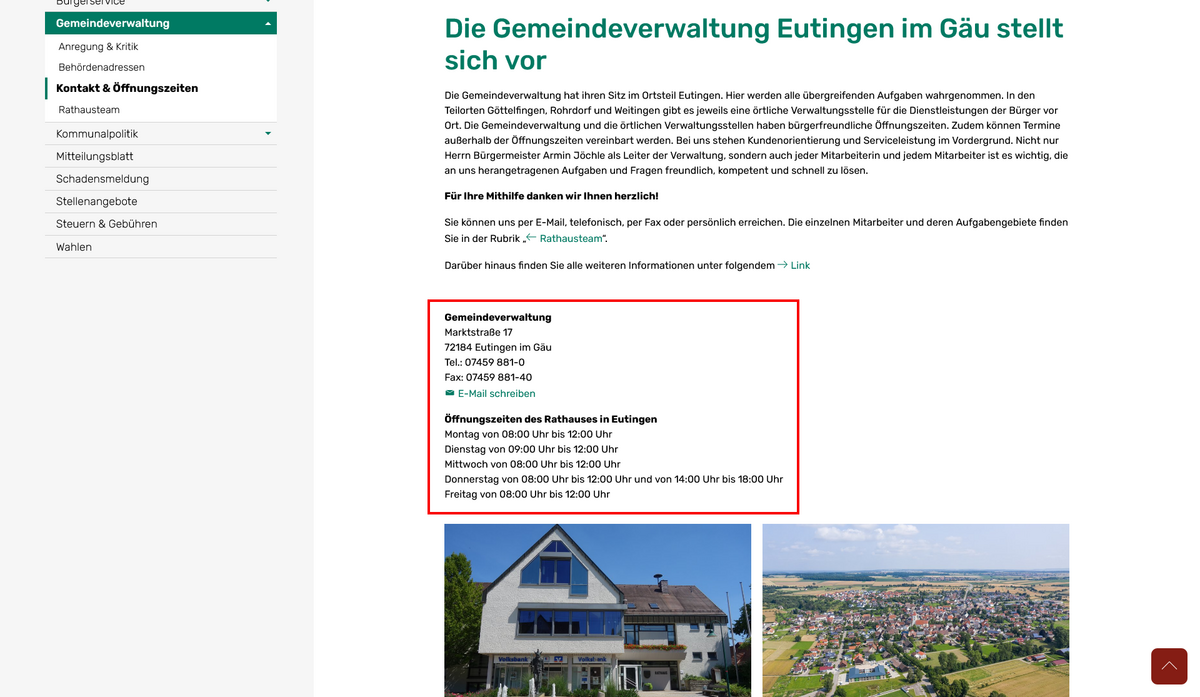Click the page heading Die Gemeindeverwaltung Eutingen
The image size is (1200, 697).
pos(754,44)
